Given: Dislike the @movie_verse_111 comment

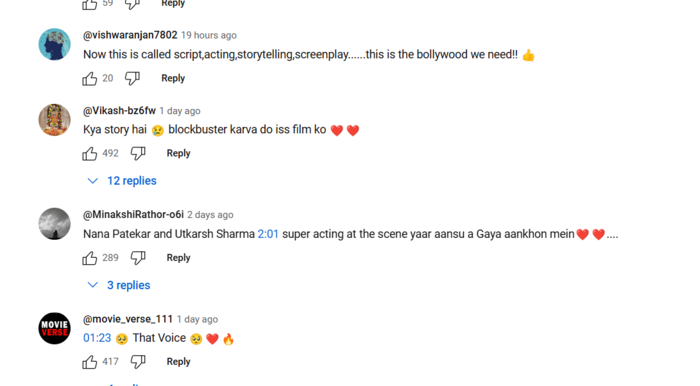Looking at the screenshot, I should point(138,362).
